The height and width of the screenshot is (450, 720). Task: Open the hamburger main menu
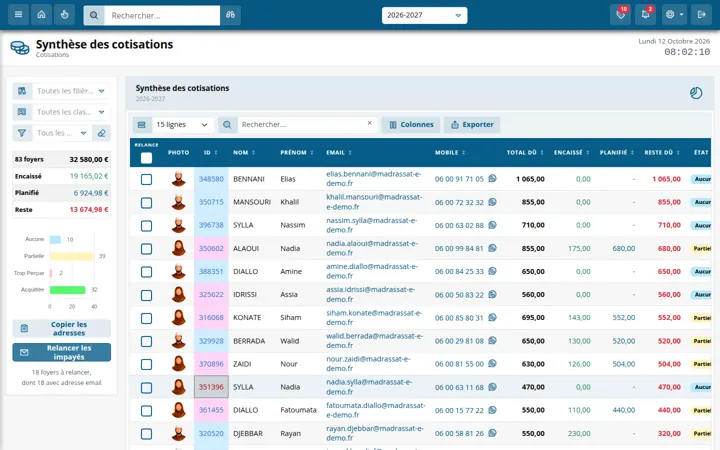click(18, 15)
